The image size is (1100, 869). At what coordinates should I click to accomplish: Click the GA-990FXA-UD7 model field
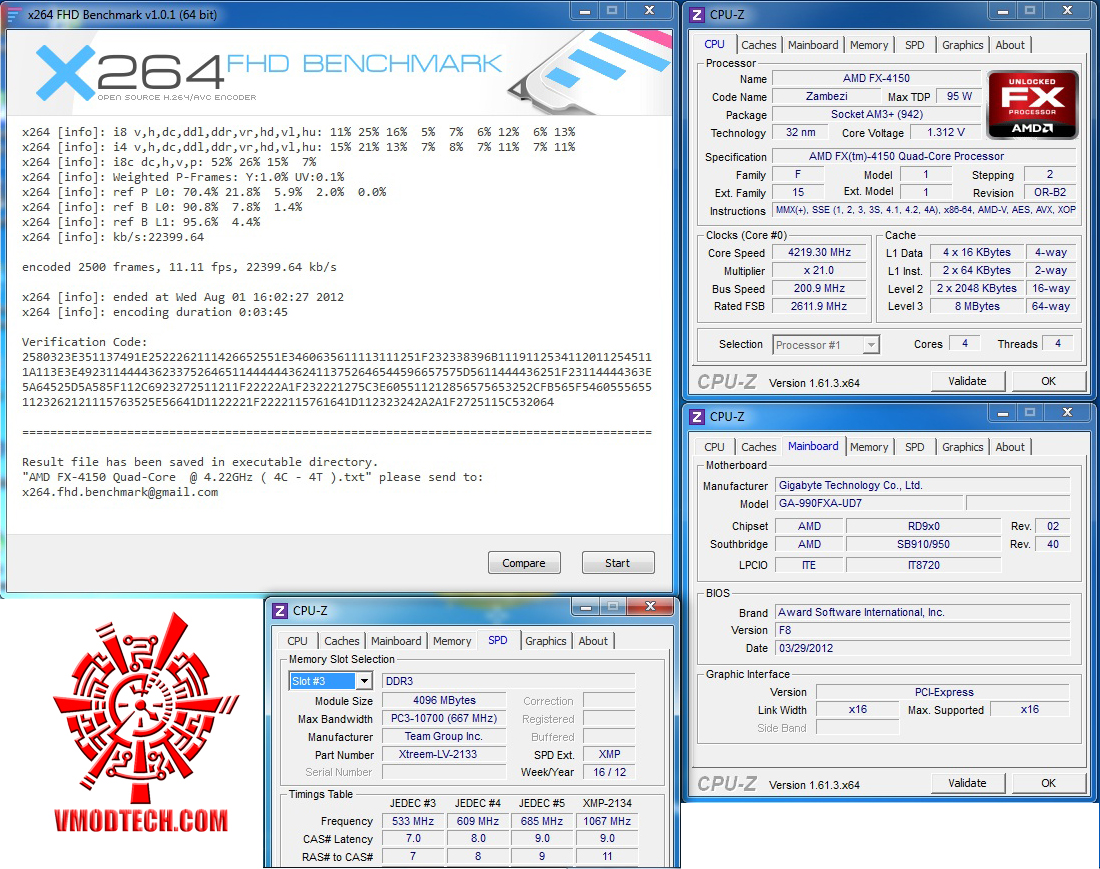point(868,503)
